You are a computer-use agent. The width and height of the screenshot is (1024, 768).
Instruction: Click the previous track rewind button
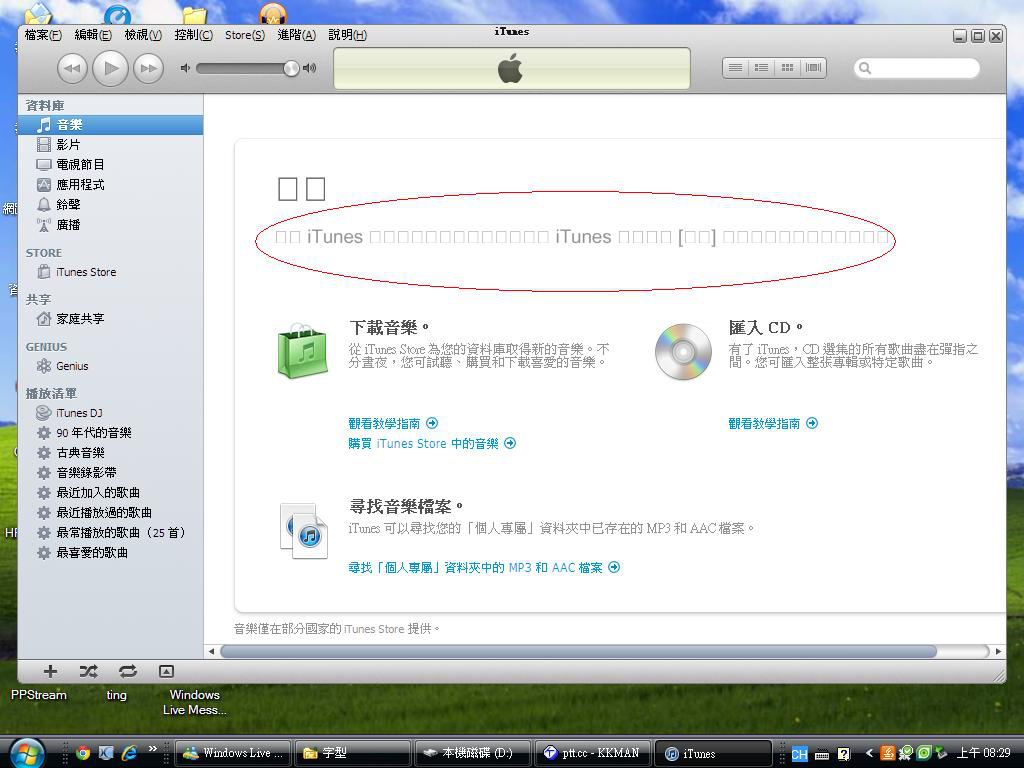click(72, 68)
